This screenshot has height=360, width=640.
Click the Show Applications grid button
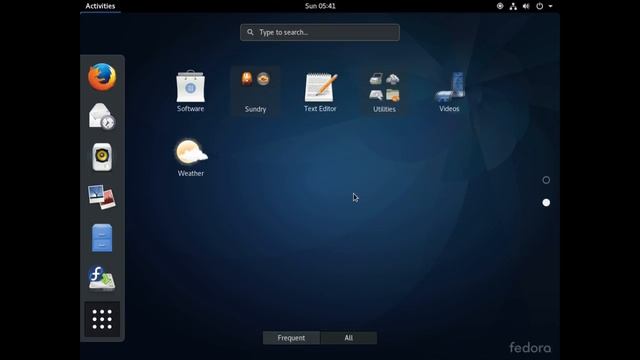102,319
